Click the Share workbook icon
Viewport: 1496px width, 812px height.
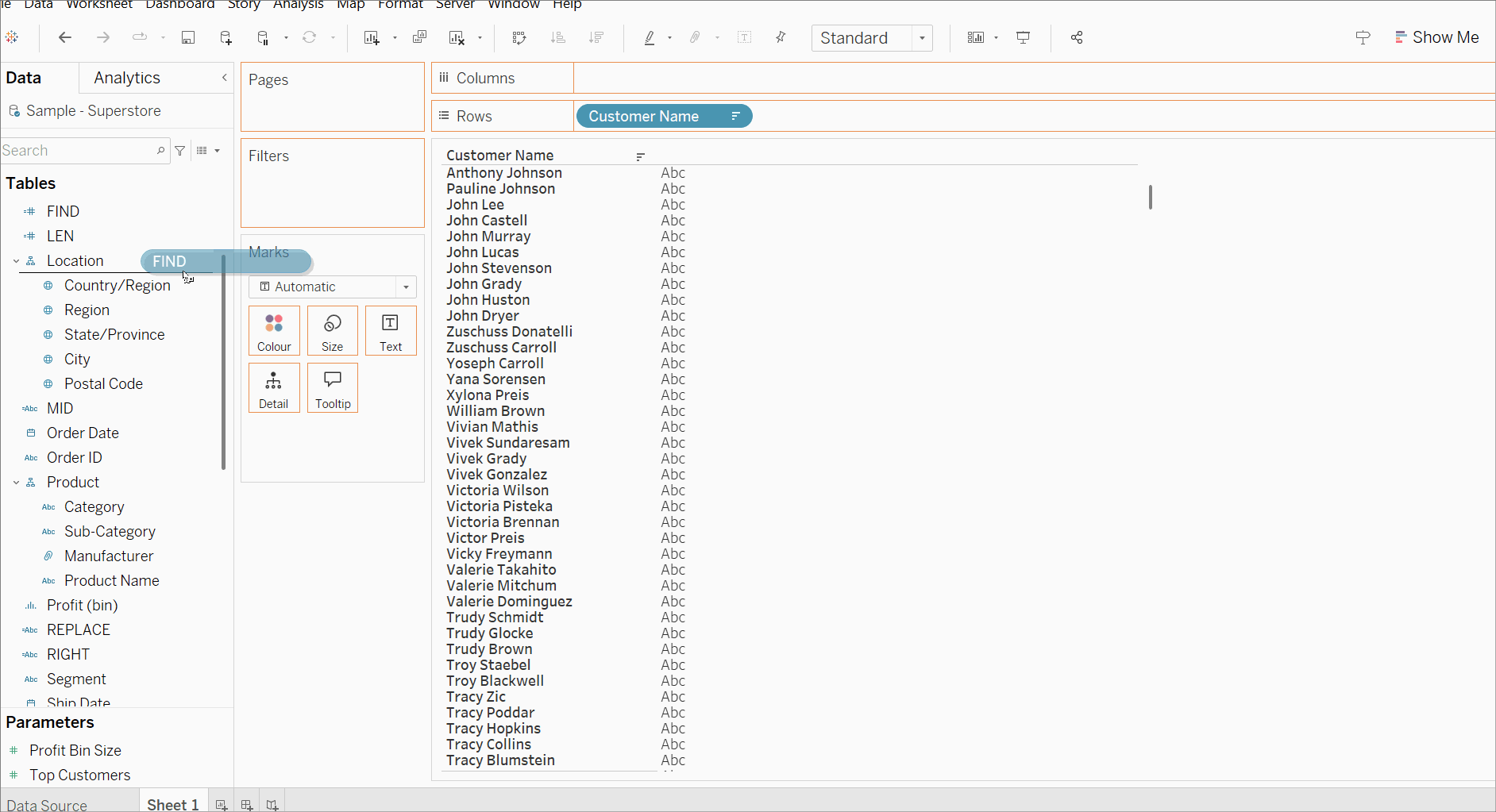coord(1077,38)
